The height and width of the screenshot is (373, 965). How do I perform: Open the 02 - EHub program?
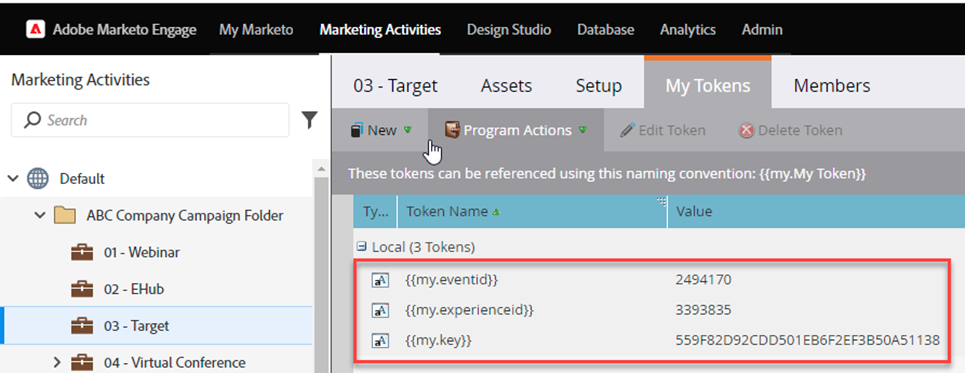pyautogui.click(x=134, y=289)
